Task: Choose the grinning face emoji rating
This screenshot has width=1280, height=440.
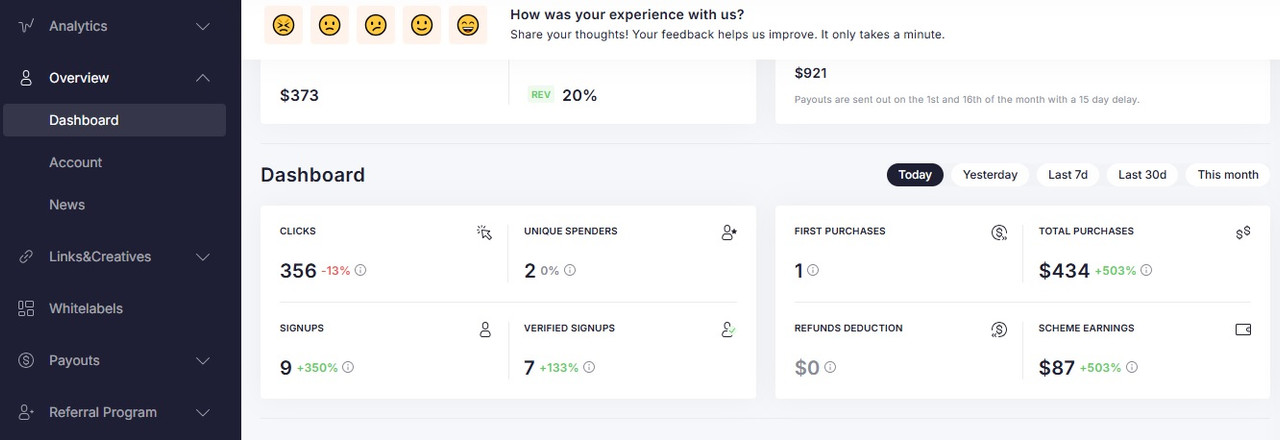Action: point(467,25)
